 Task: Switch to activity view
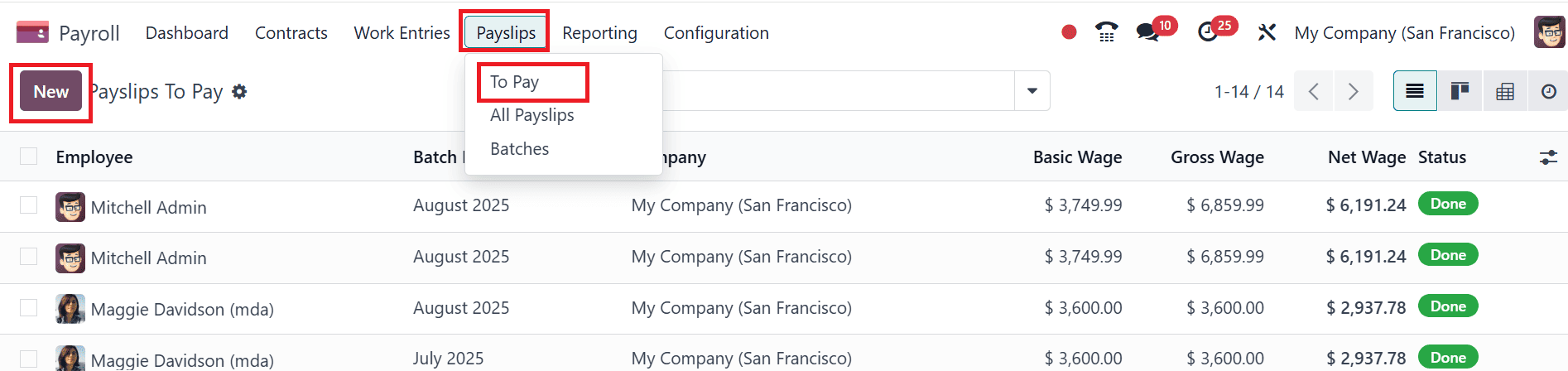pos(1548,91)
